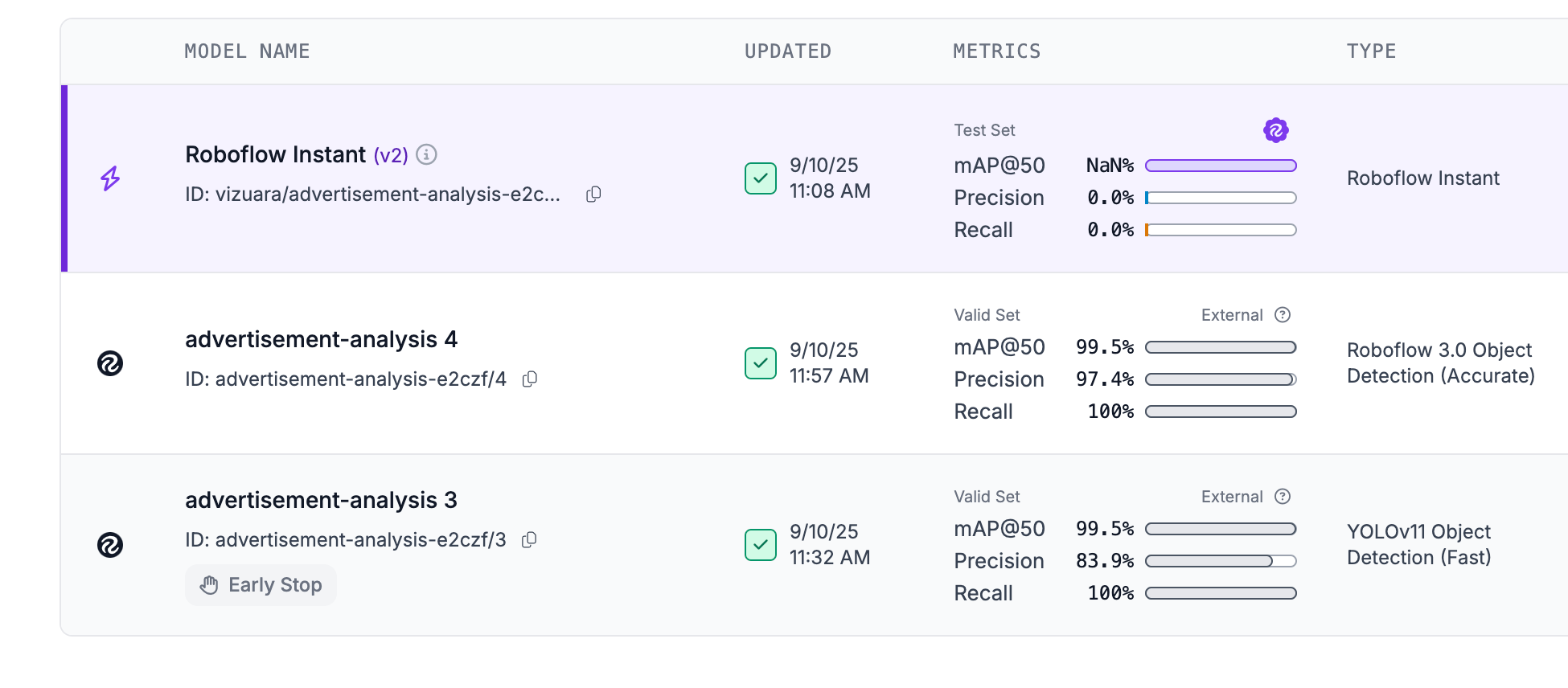Screen dimensions: 1568x688
Task: Click mAP@50 bar for advertisement-analysis 4
Action: point(1221,347)
